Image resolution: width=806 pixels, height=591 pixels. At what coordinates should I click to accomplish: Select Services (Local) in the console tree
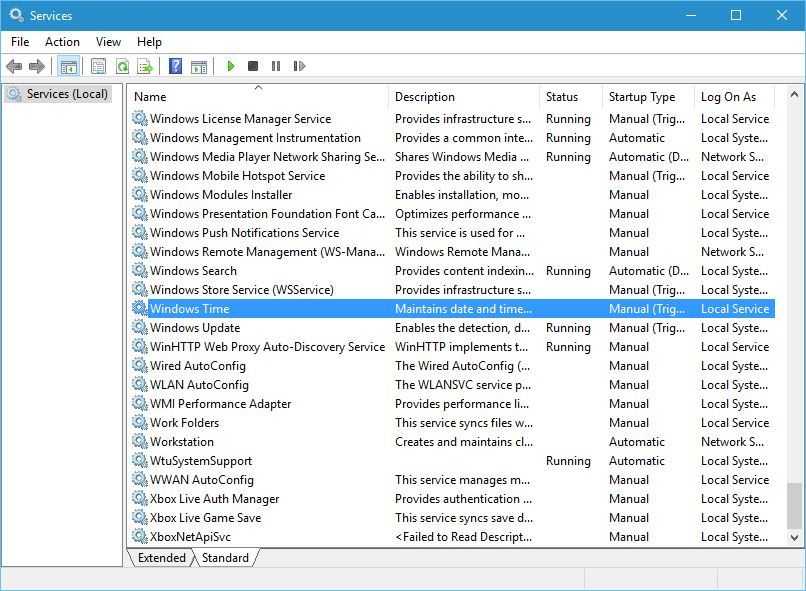(x=58, y=94)
